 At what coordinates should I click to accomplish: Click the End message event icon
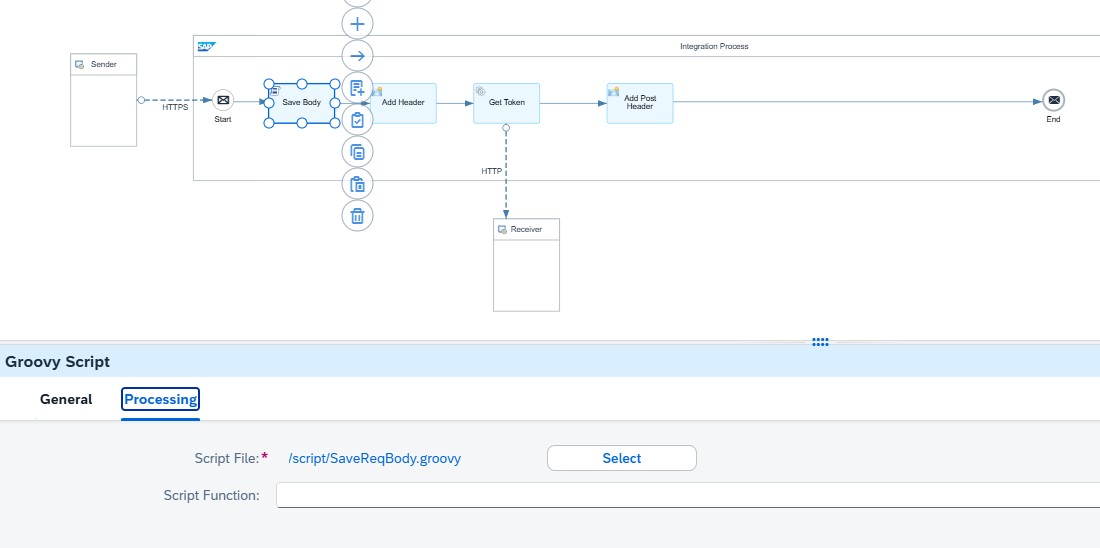(x=1052, y=101)
